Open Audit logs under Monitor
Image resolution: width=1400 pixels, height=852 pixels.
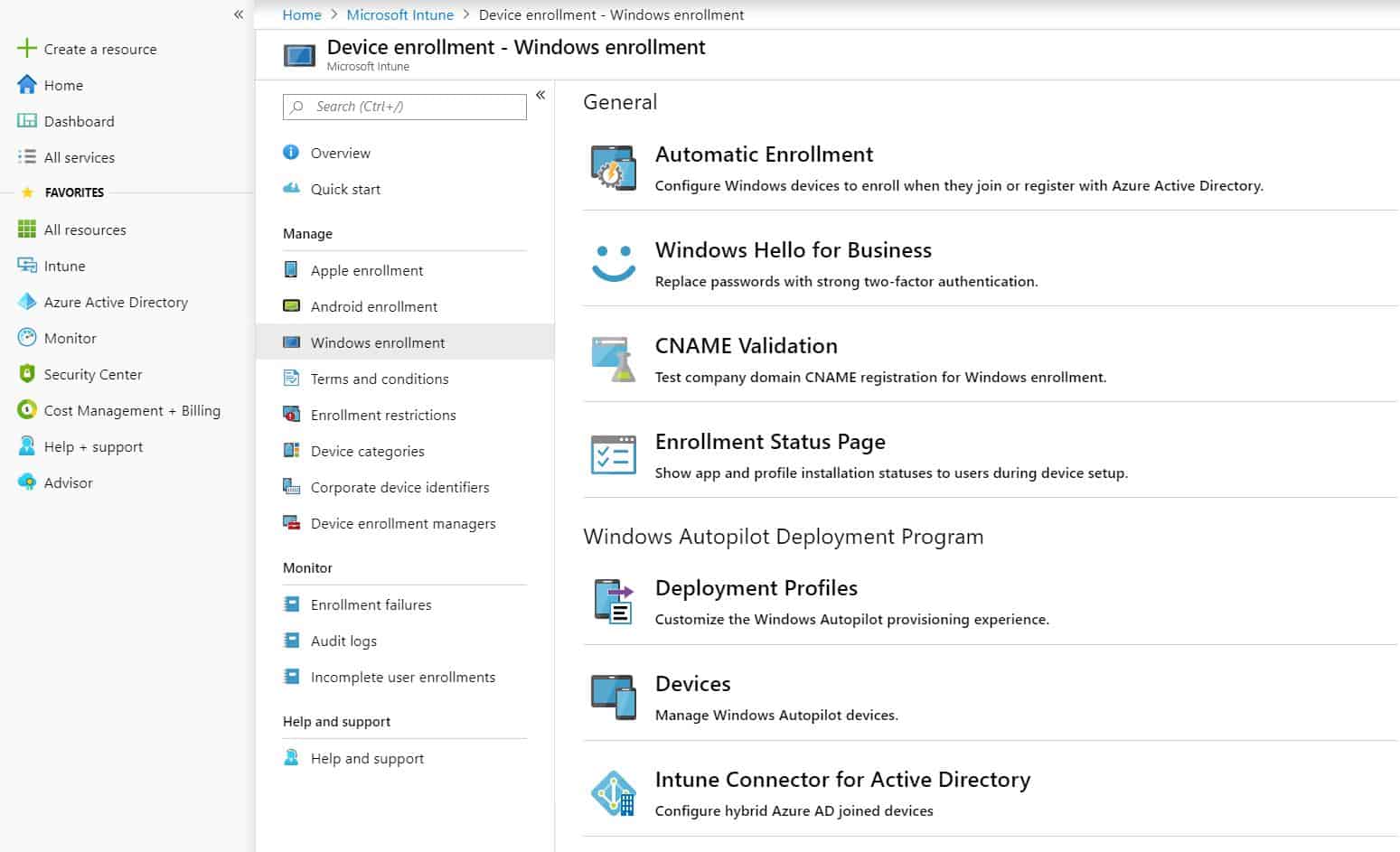coord(343,641)
